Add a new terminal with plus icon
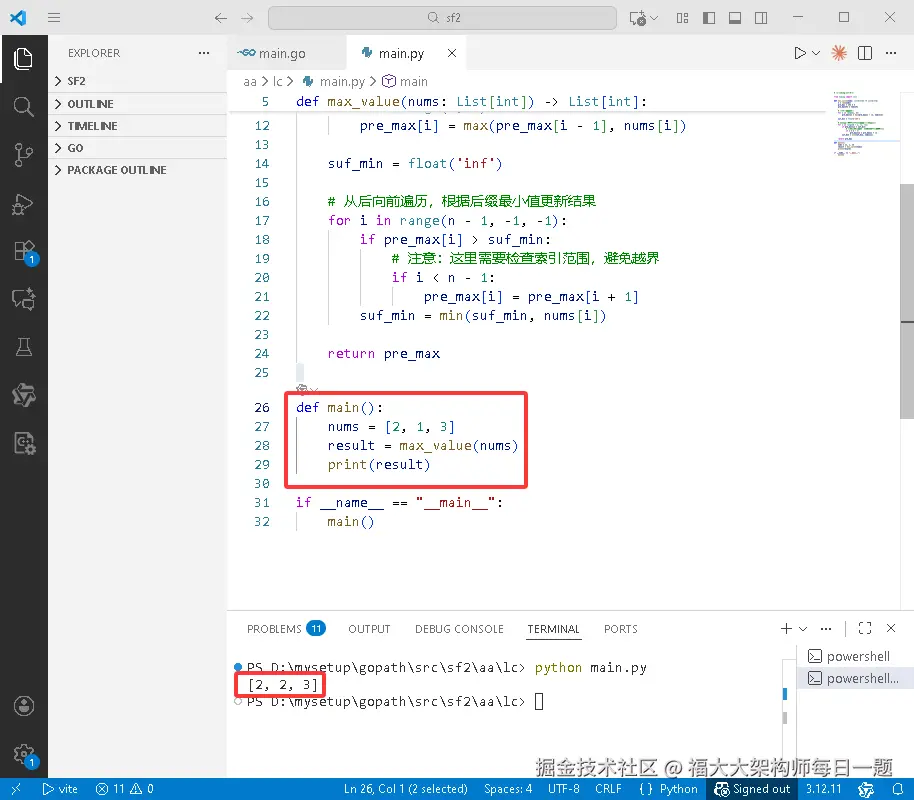Screen dimensions: 914x800 pos(786,629)
